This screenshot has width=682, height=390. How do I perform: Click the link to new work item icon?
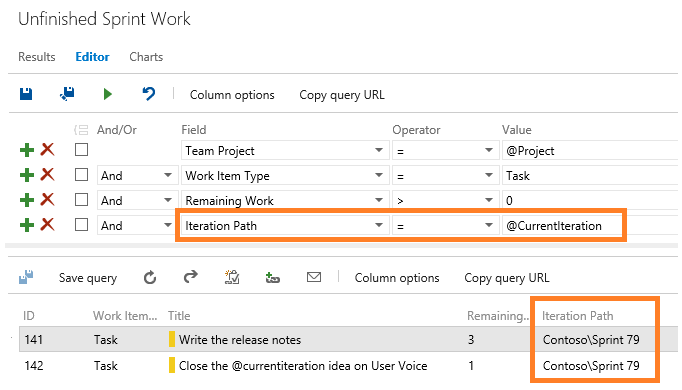(273, 277)
